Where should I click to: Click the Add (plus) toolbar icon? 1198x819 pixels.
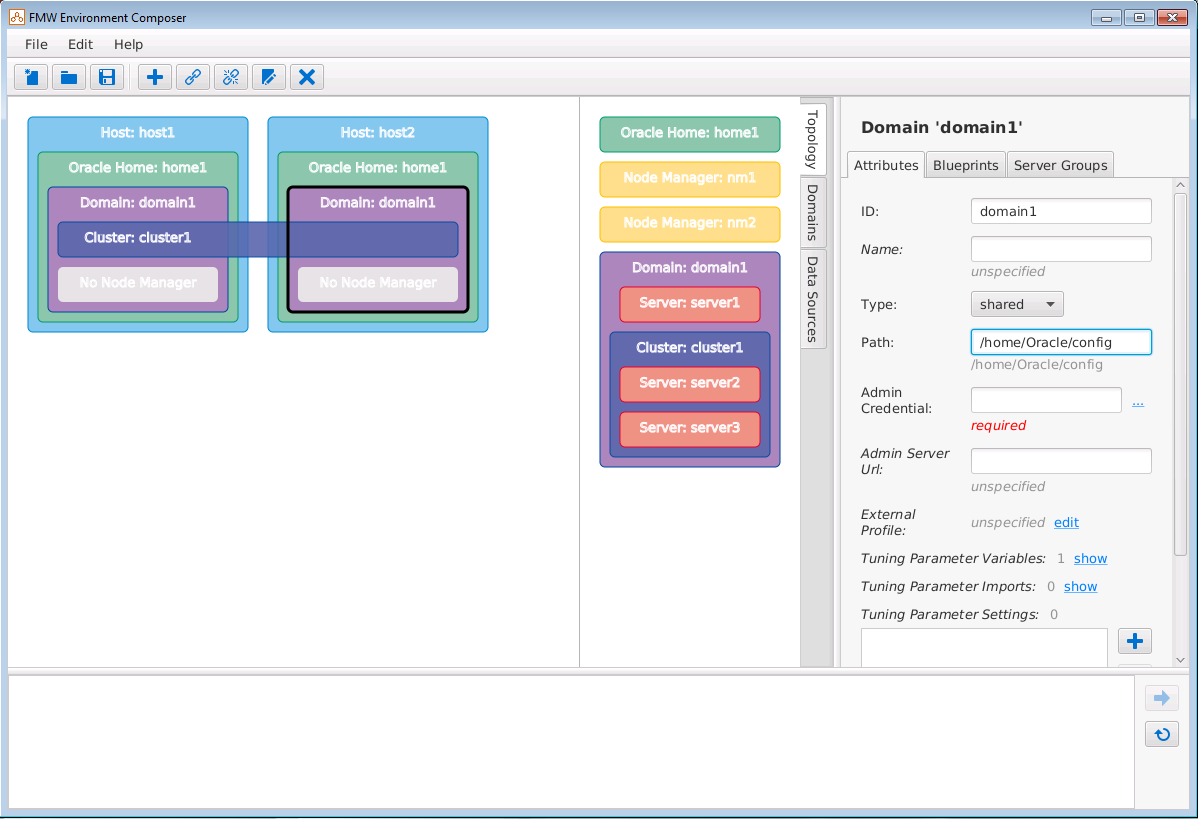point(154,77)
